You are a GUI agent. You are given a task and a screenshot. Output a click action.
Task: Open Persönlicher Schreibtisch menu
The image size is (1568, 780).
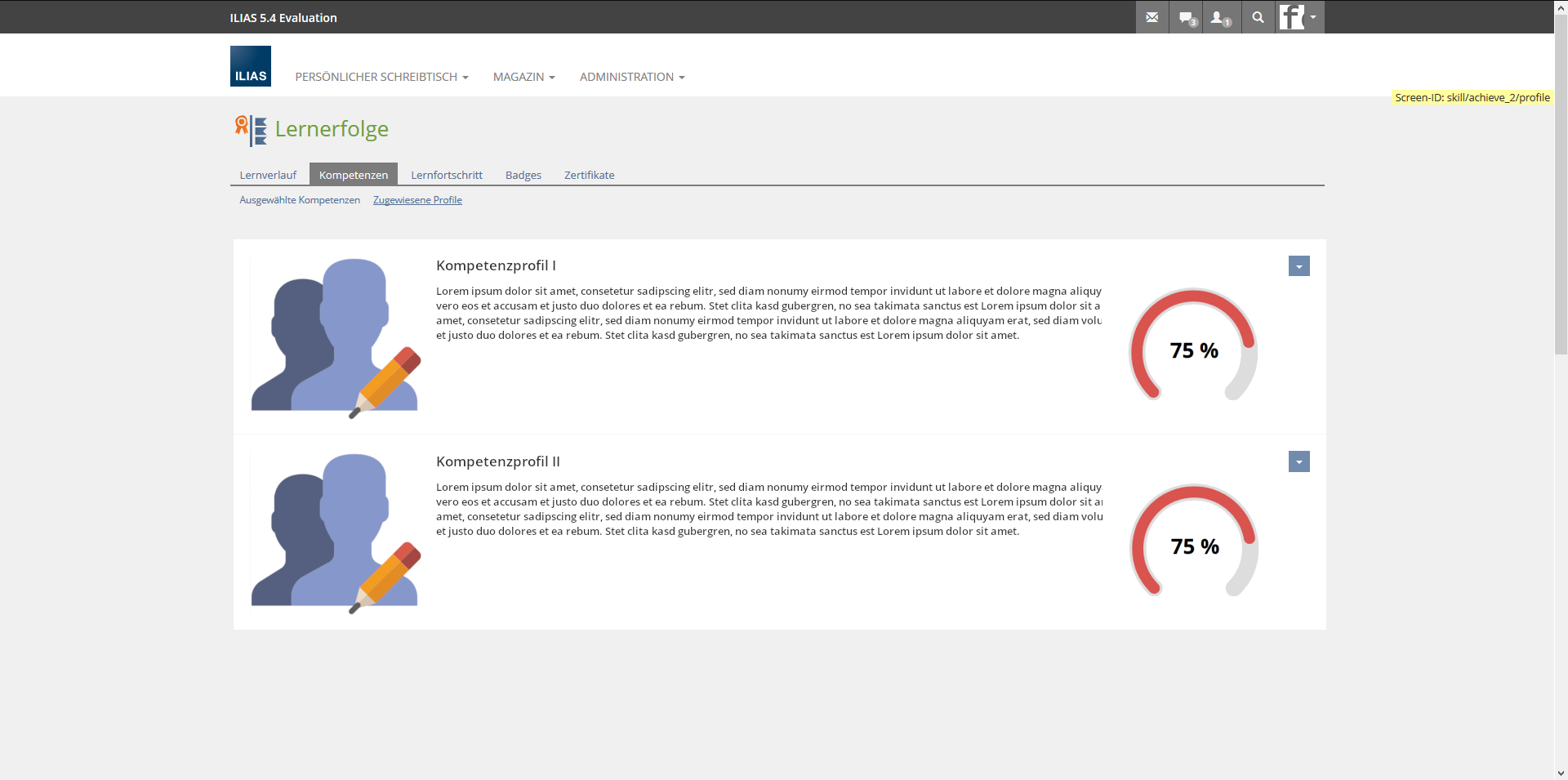[381, 77]
